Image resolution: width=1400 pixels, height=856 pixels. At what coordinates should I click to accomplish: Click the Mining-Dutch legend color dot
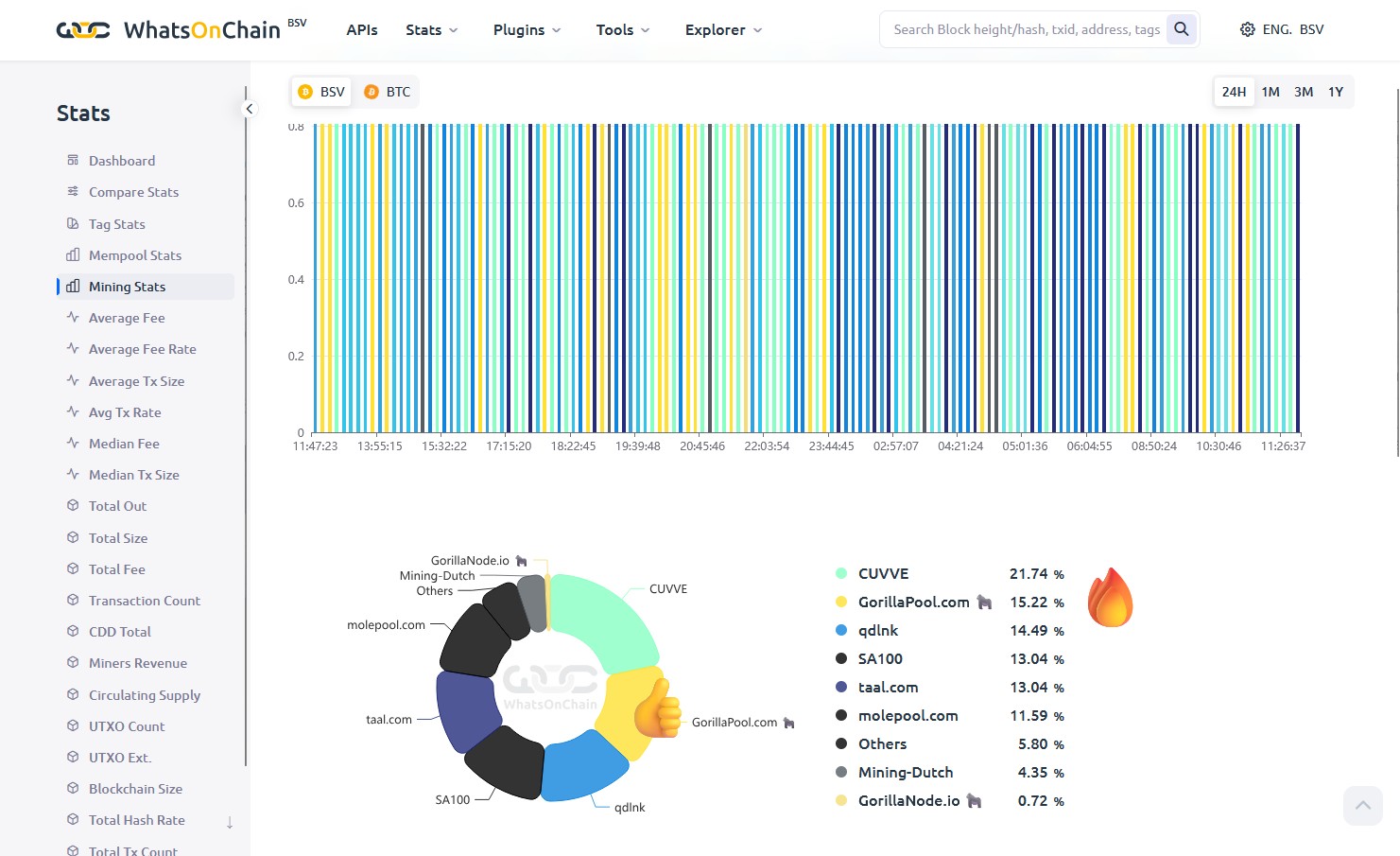pos(841,773)
